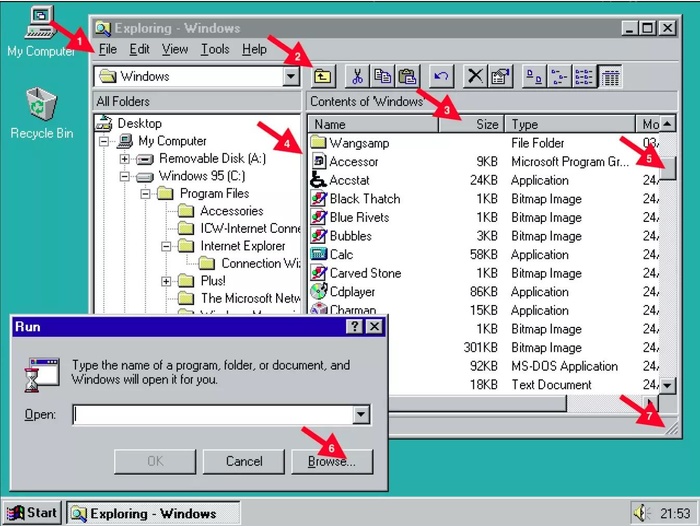Open the View menu

coord(174,49)
